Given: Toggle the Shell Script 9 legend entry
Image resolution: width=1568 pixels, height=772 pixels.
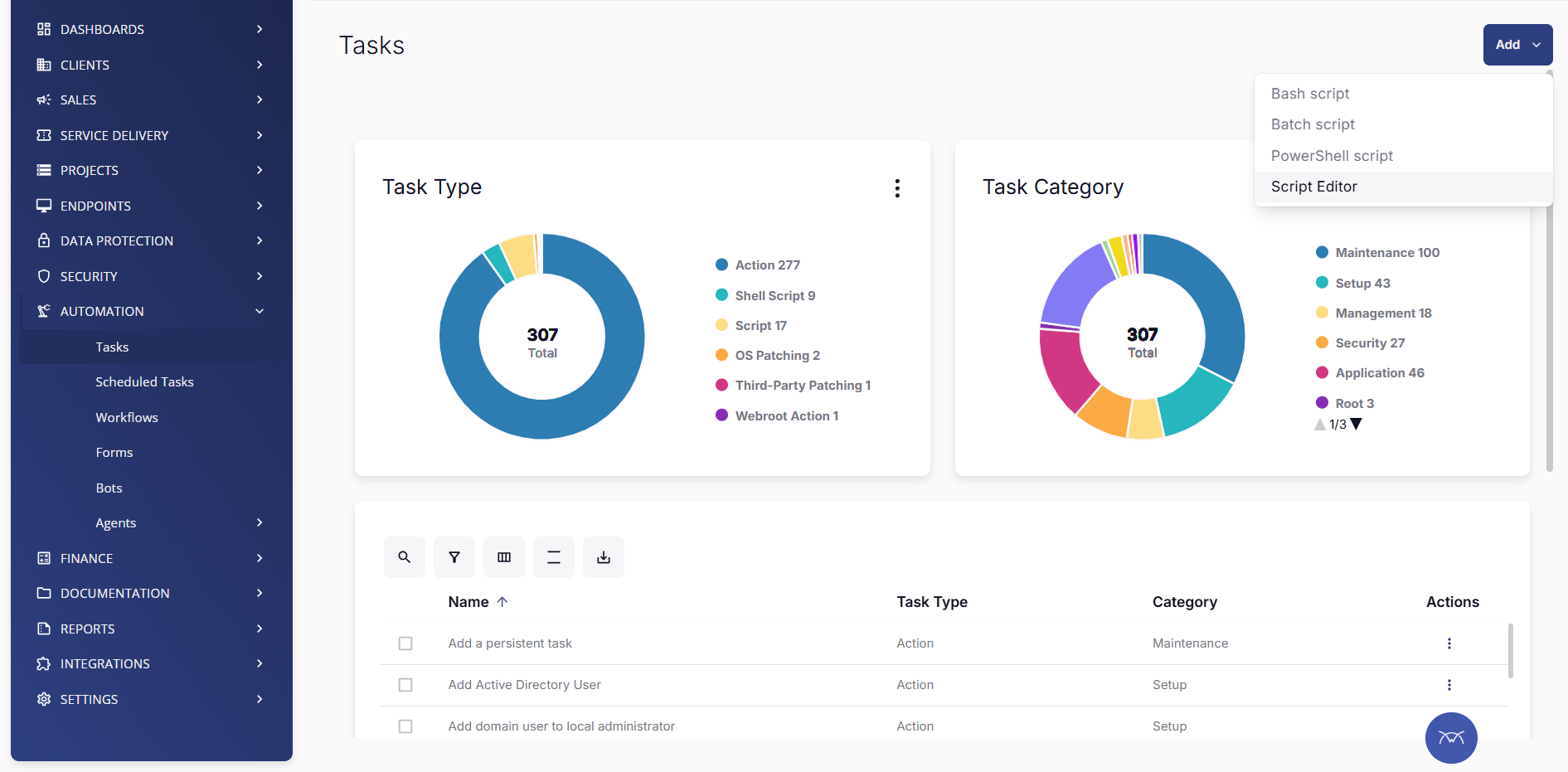Looking at the screenshot, I should click(765, 295).
